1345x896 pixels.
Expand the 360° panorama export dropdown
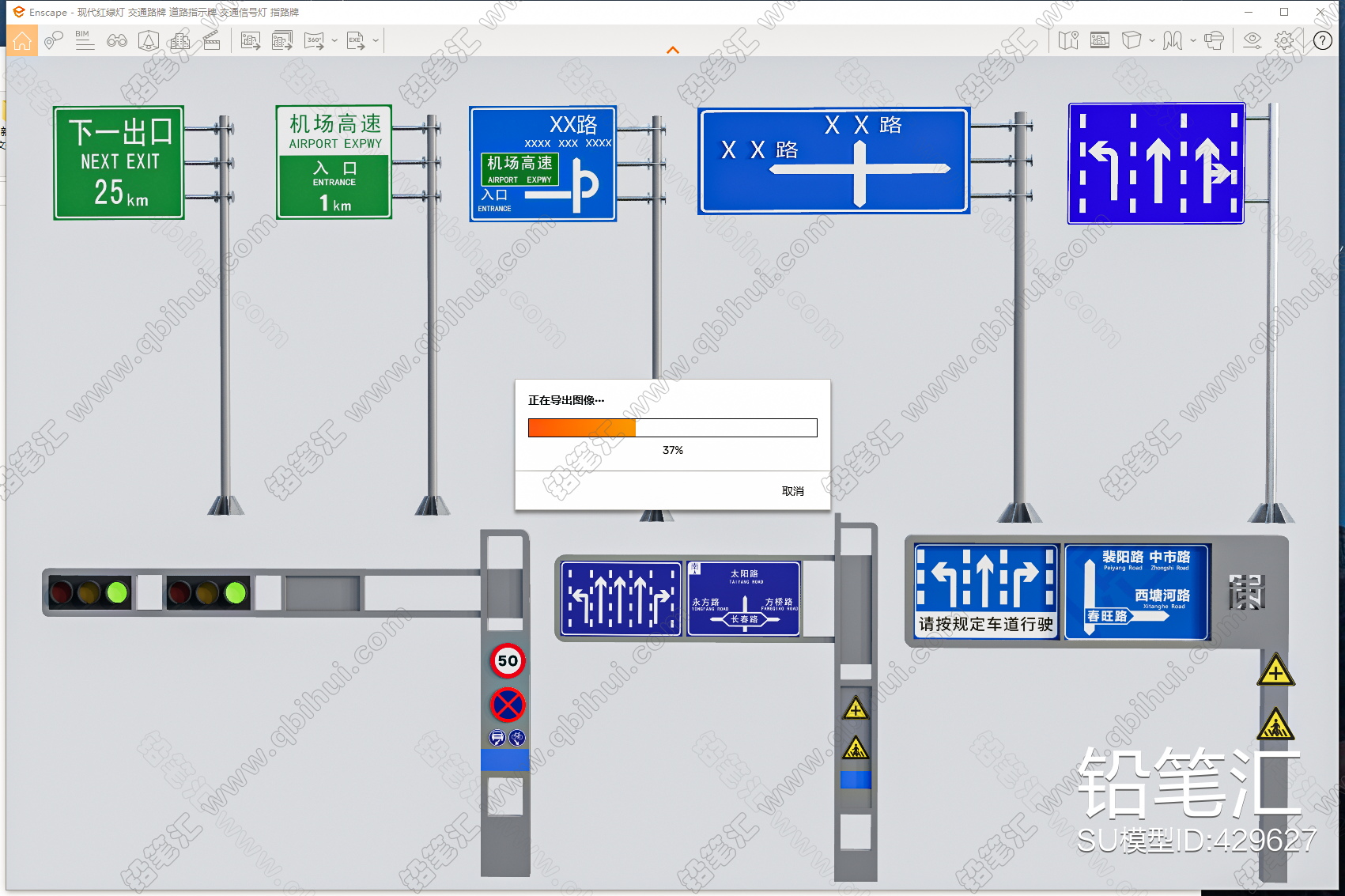[x=334, y=40]
